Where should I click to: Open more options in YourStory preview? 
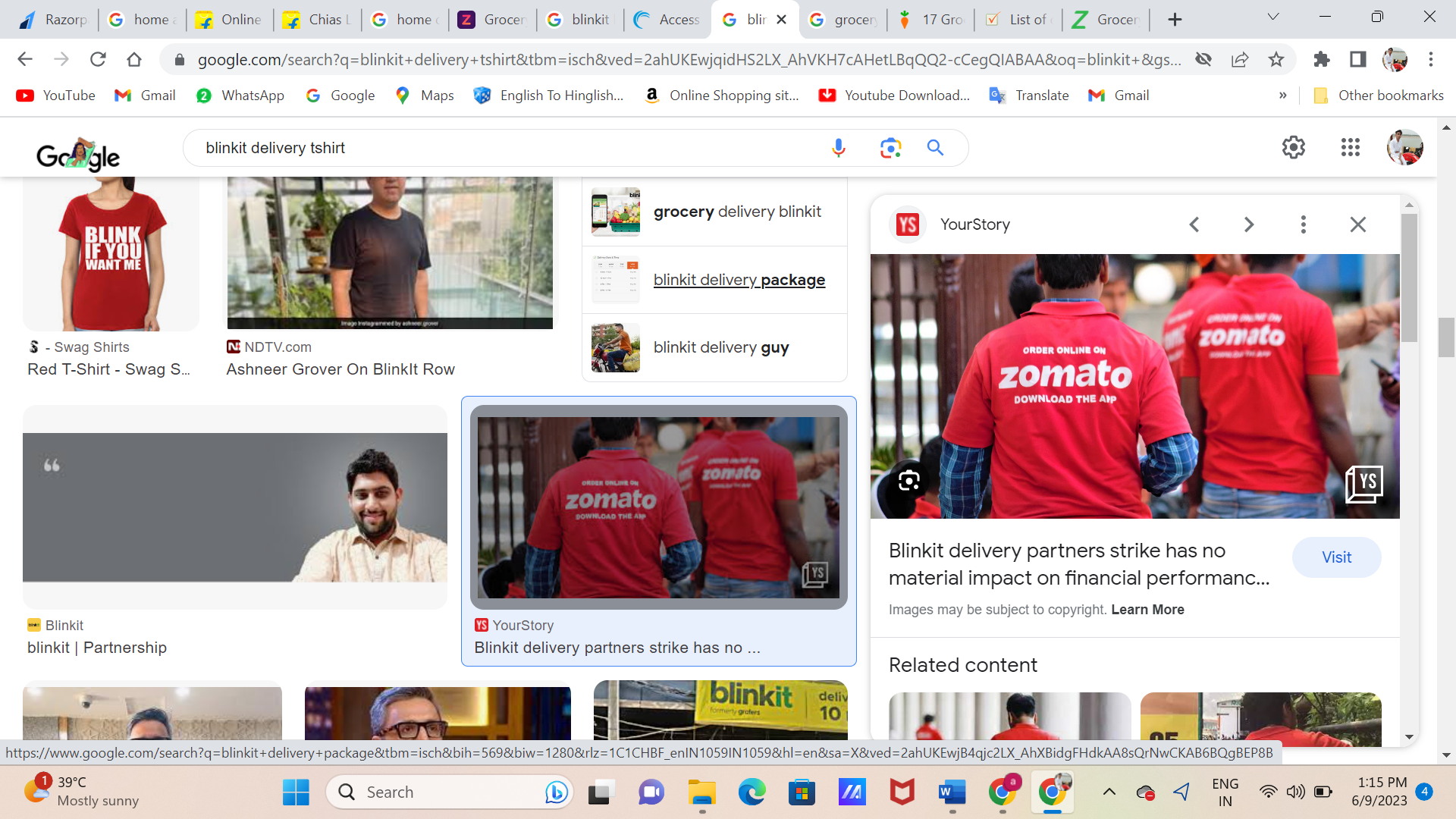tap(1304, 224)
